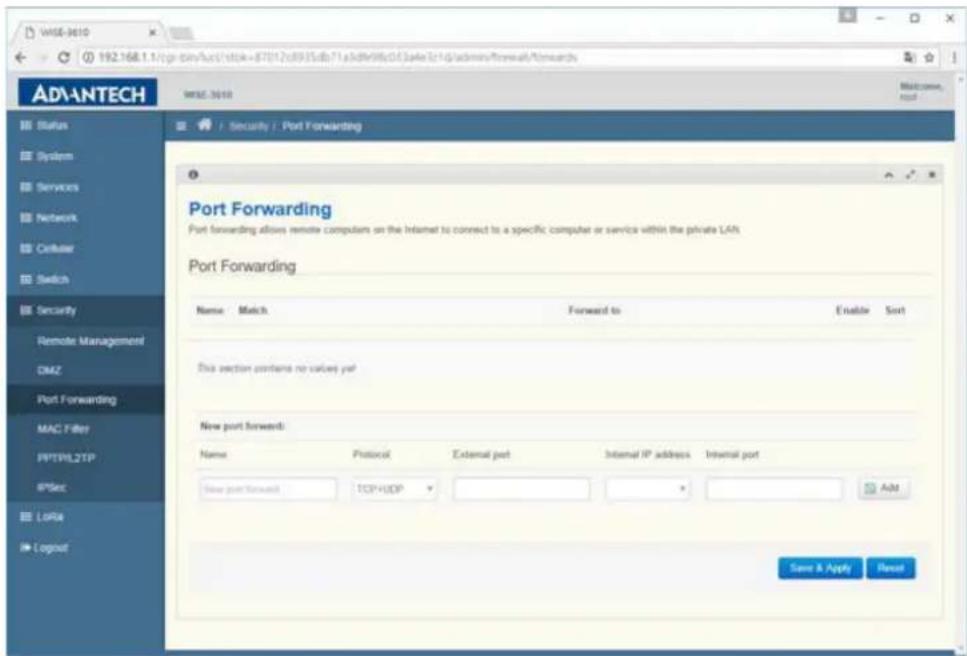Click the Welcome root user text
This screenshot has height=656, width=967.
(920, 91)
